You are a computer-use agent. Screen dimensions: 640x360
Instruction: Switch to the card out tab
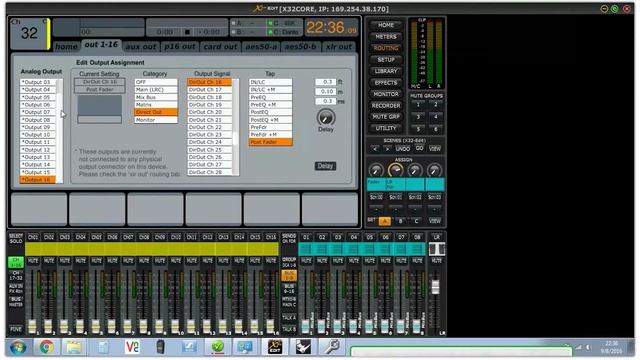220,47
